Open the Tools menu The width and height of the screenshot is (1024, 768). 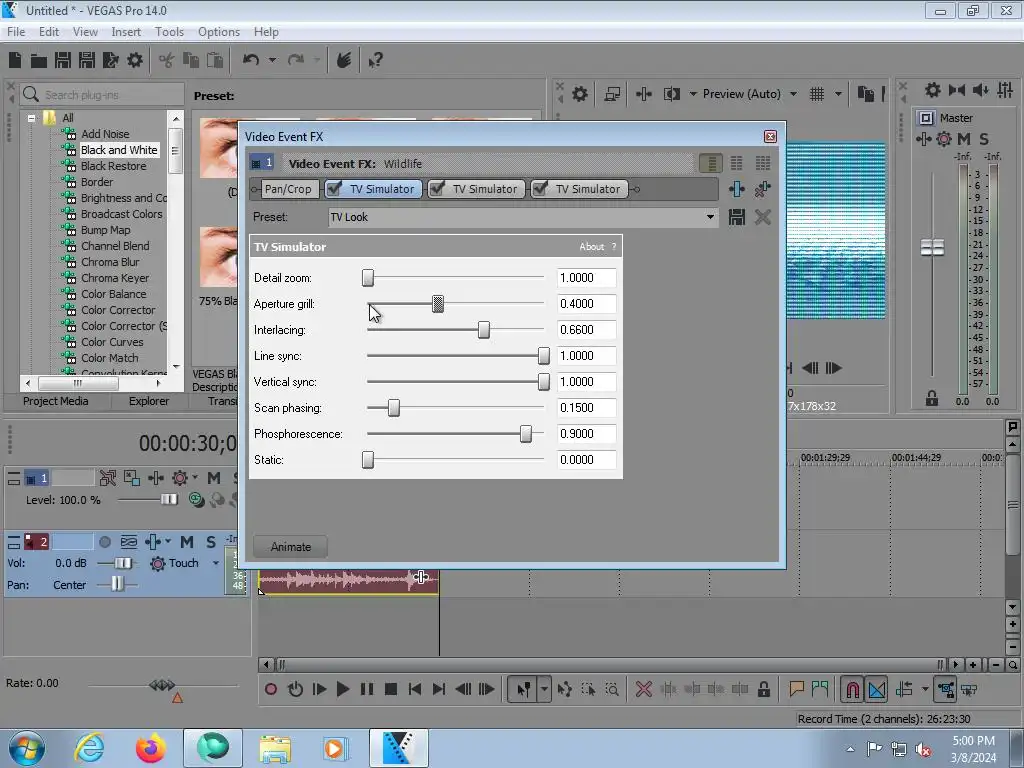(169, 31)
